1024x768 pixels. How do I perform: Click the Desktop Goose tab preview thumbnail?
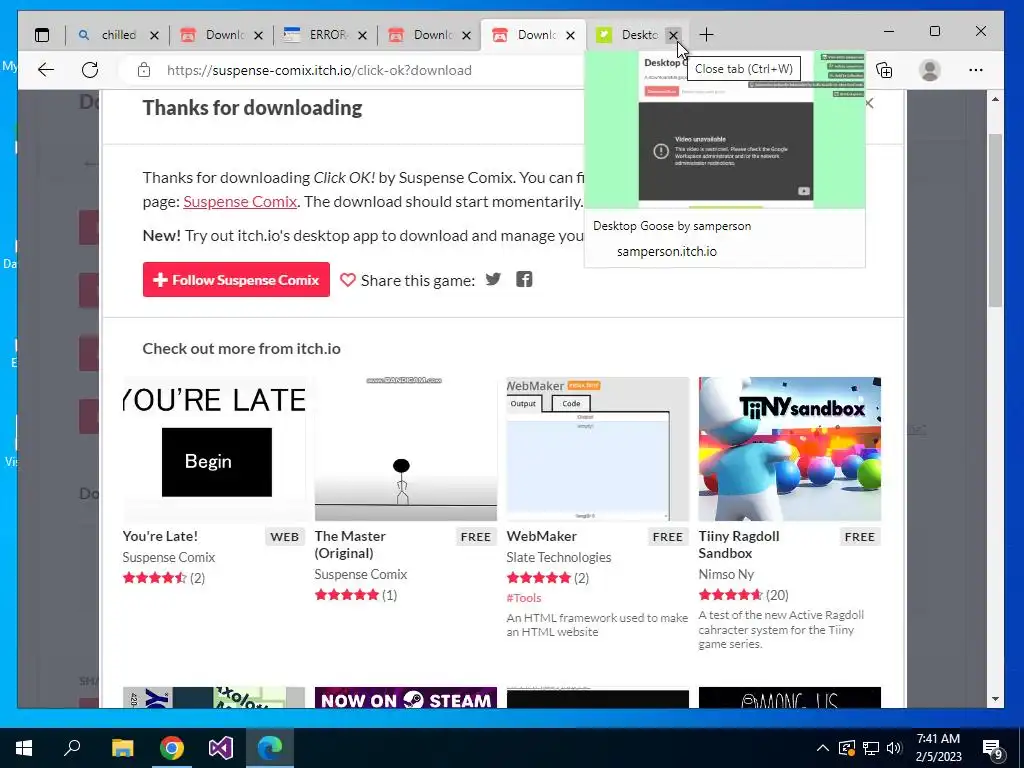click(x=725, y=129)
